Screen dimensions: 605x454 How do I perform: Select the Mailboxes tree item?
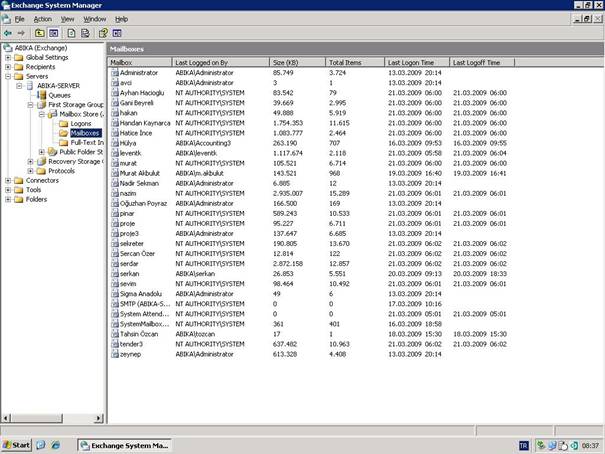click(85, 133)
